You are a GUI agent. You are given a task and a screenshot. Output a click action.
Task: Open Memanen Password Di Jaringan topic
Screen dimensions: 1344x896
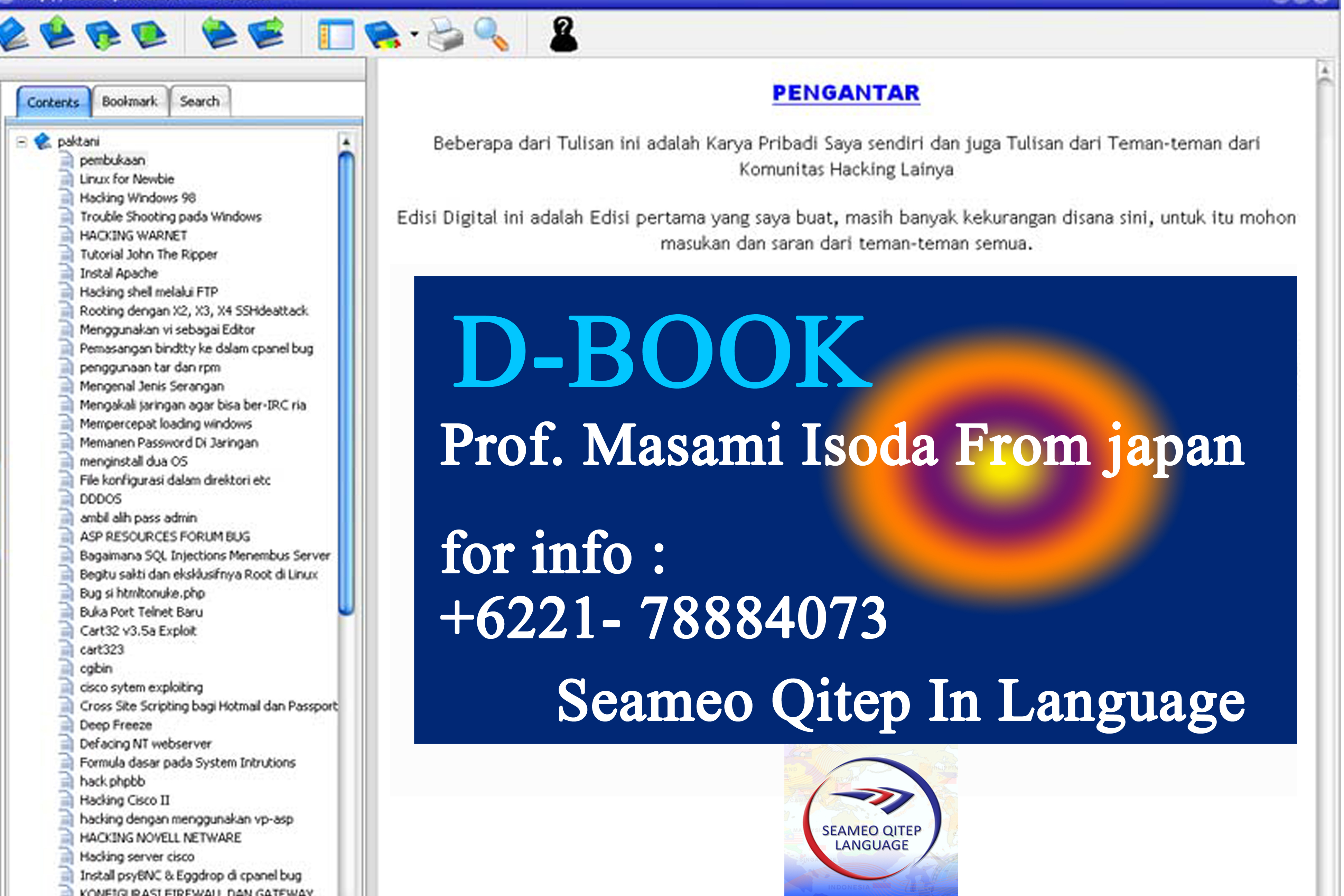click(x=169, y=443)
